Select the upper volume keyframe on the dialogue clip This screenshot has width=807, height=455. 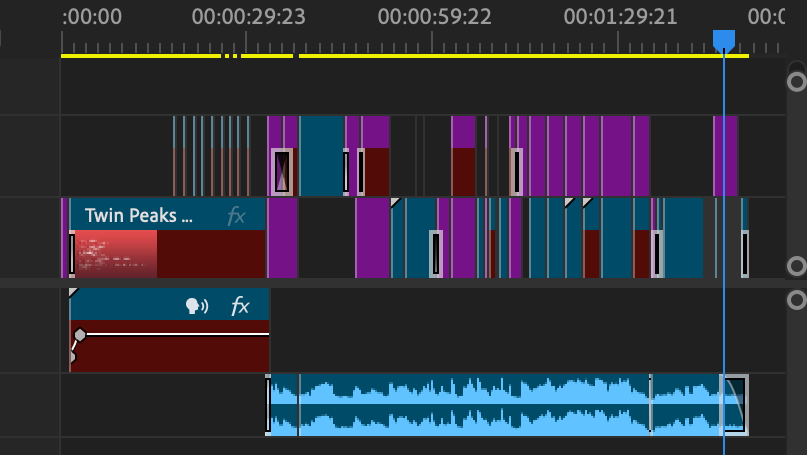[80, 335]
